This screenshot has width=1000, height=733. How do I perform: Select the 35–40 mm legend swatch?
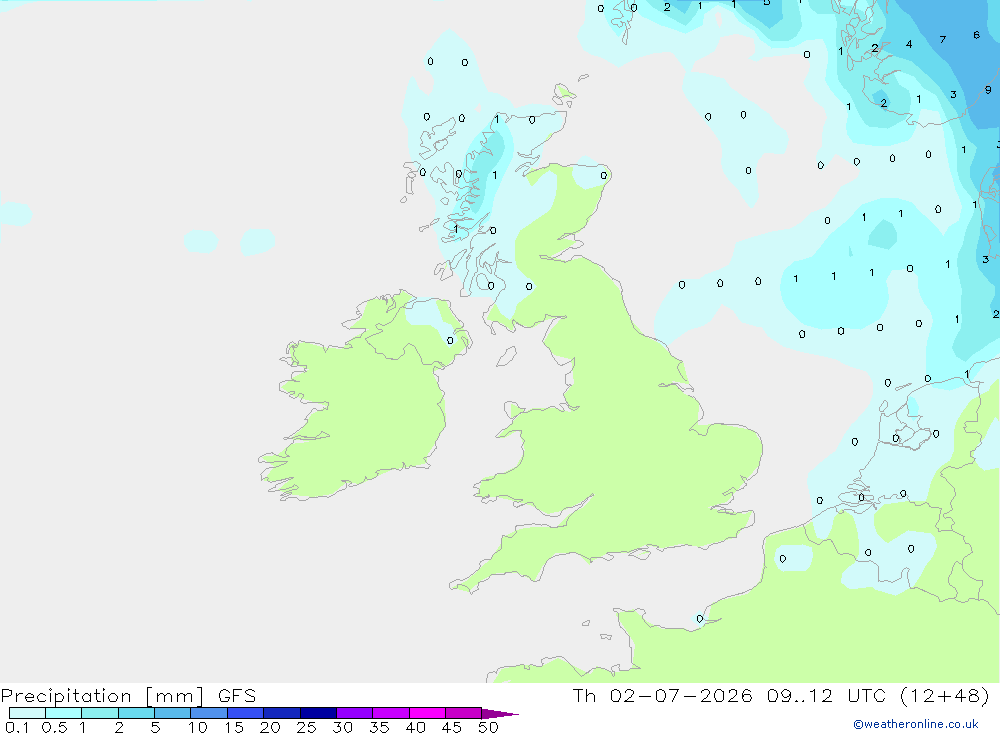pyautogui.click(x=391, y=713)
